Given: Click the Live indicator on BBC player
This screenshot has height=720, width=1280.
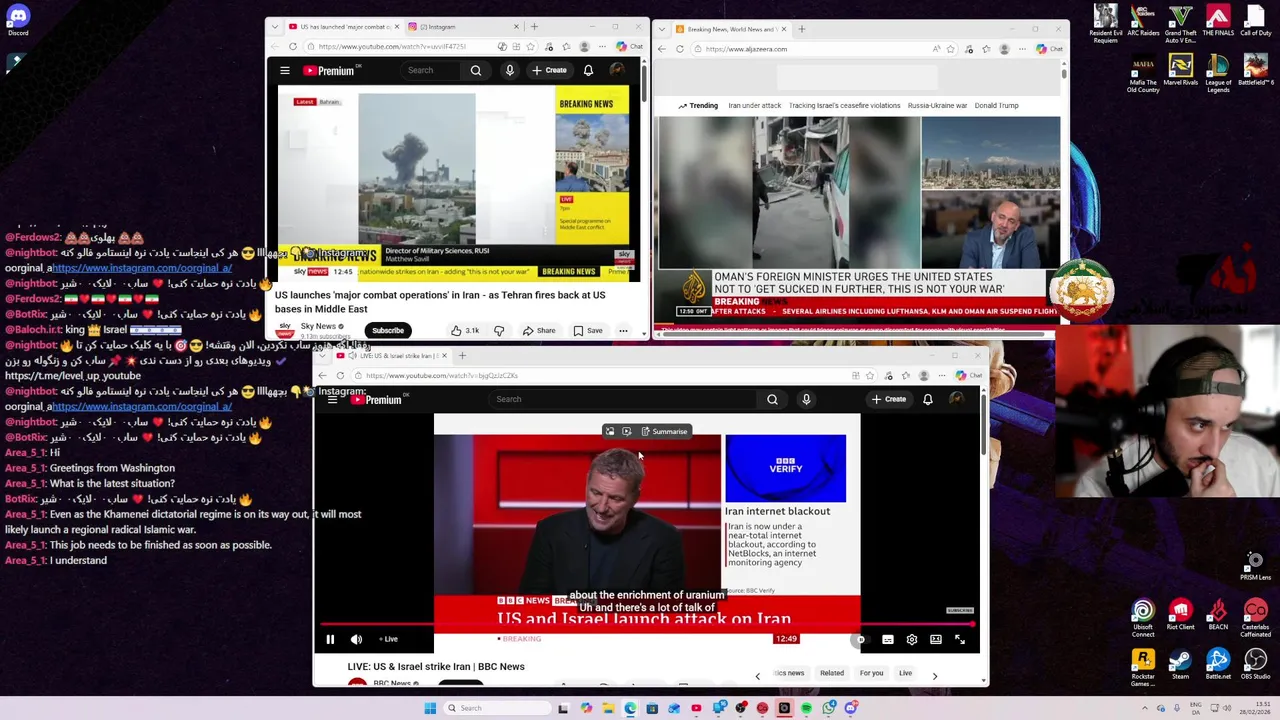Looking at the screenshot, I should click(388, 639).
